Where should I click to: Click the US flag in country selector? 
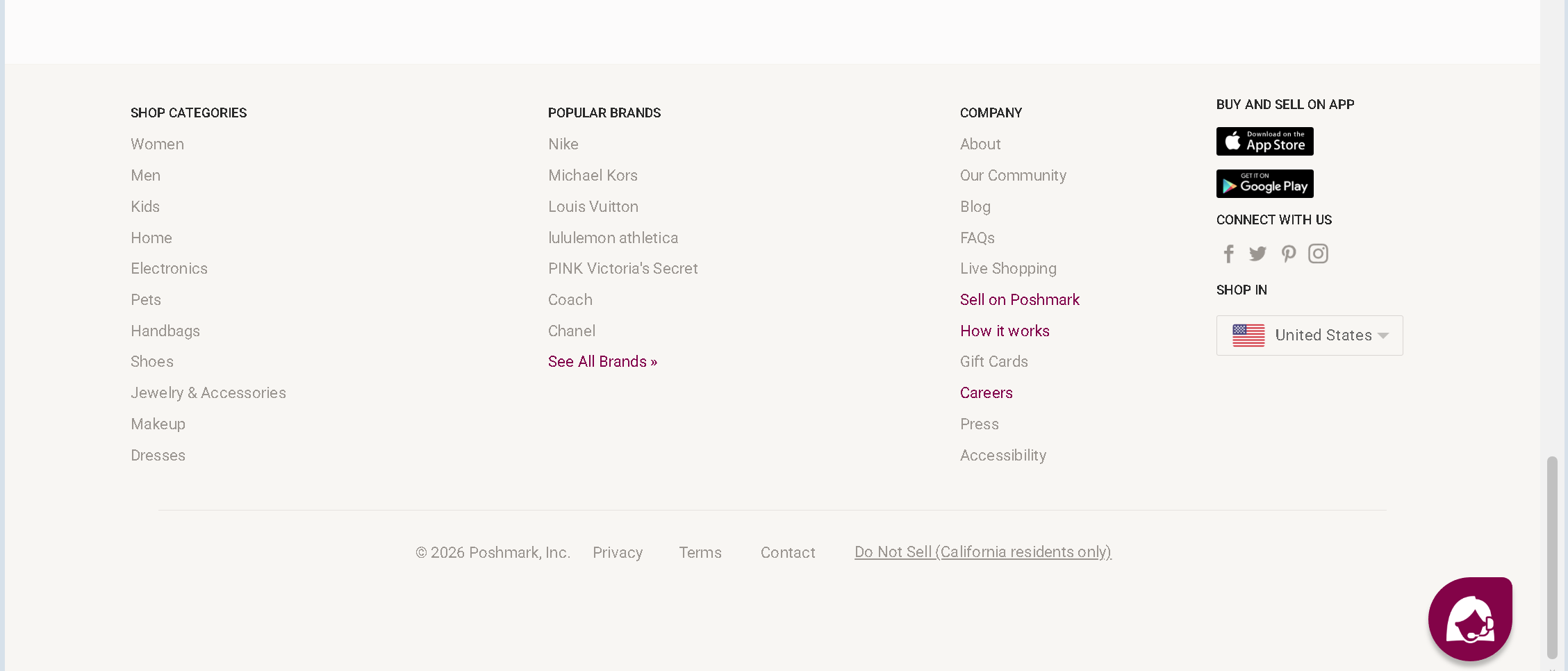pyautogui.click(x=1248, y=335)
